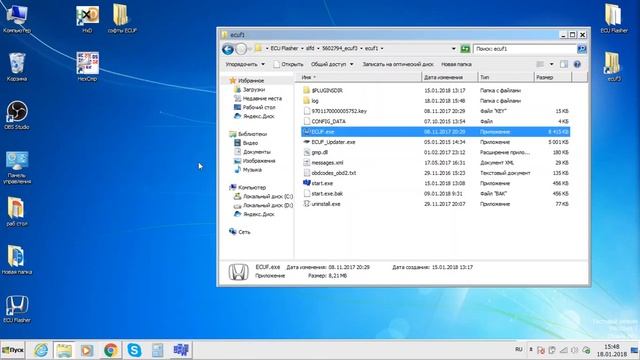Sort by the Тип column header
640x360 pixels.
506,77
